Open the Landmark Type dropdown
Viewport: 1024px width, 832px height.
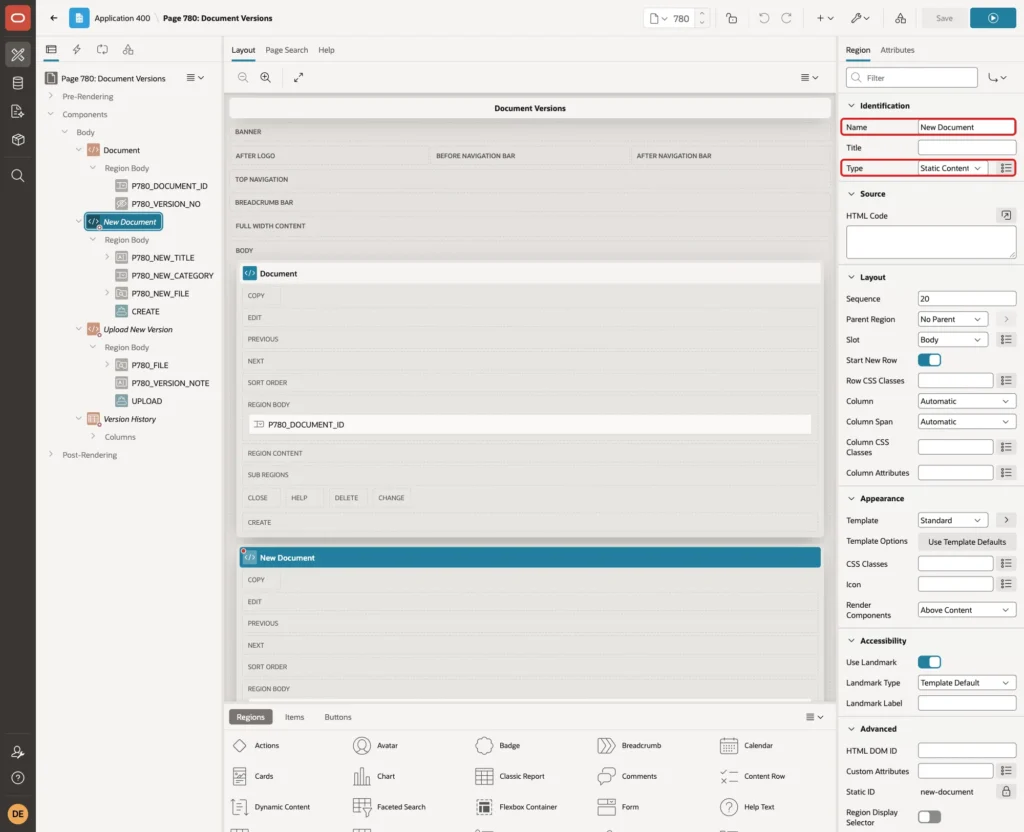pos(966,682)
